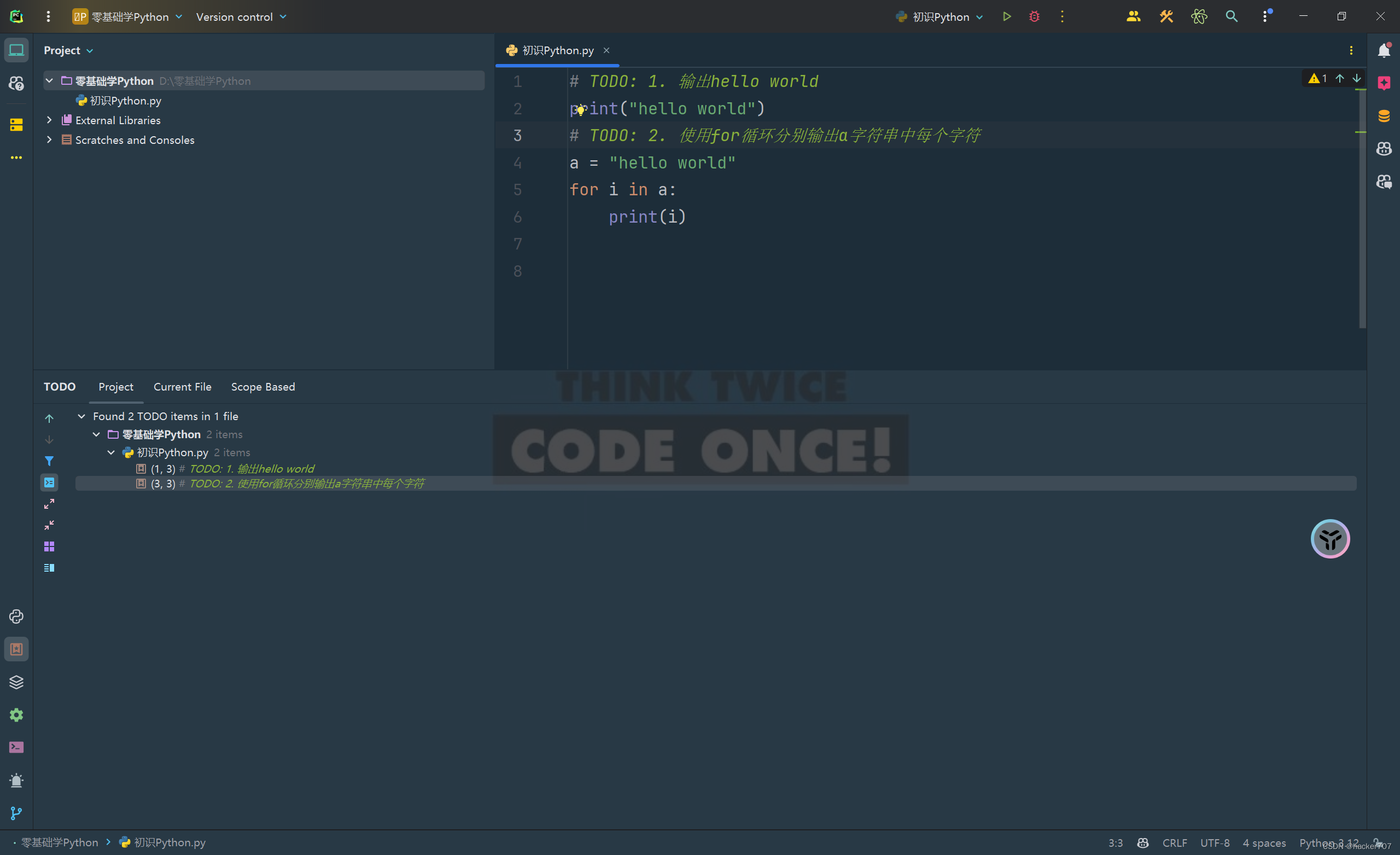Click the floating AI assistant button
Screen dimensions: 1400x855
[x=1330, y=538]
